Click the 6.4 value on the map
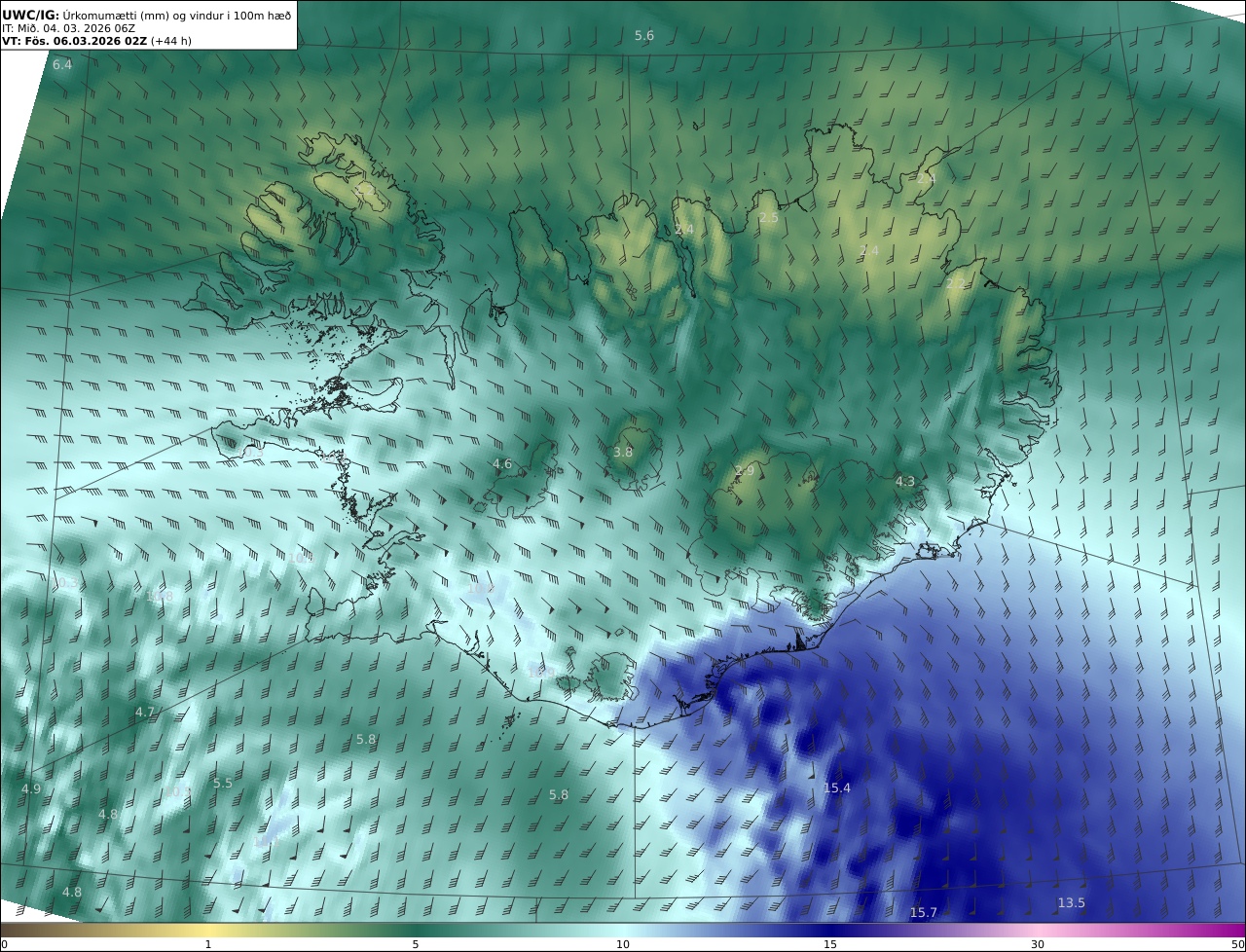This screenshot has width=1246, height=952. 62,65
